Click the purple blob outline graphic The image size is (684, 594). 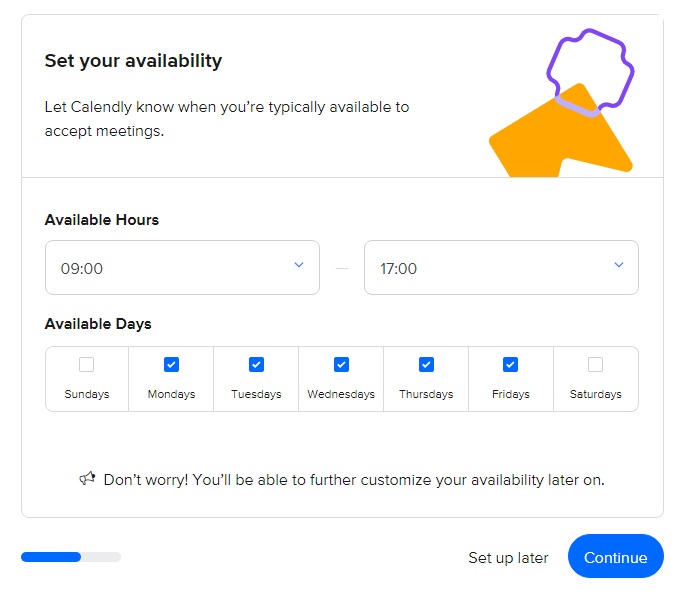click(590, 72)
